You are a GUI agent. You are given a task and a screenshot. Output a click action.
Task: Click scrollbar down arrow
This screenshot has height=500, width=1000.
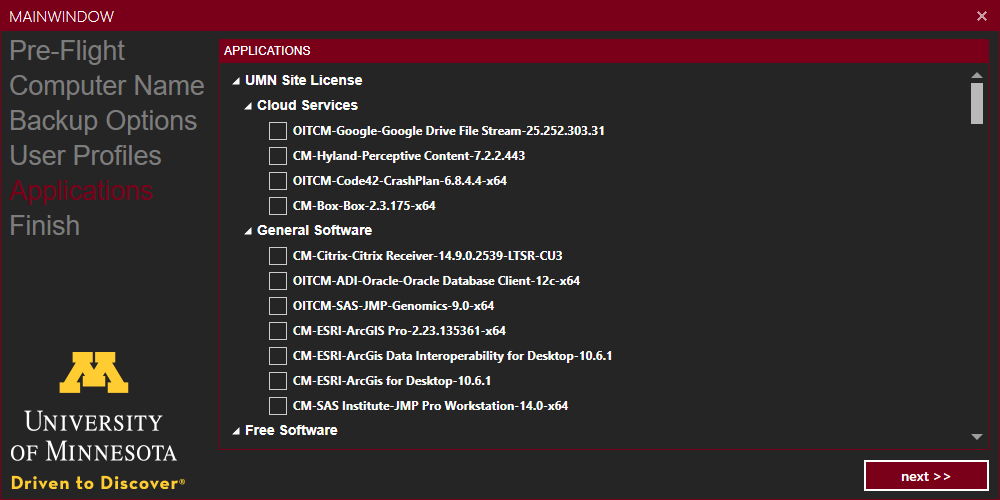[976, 437]
